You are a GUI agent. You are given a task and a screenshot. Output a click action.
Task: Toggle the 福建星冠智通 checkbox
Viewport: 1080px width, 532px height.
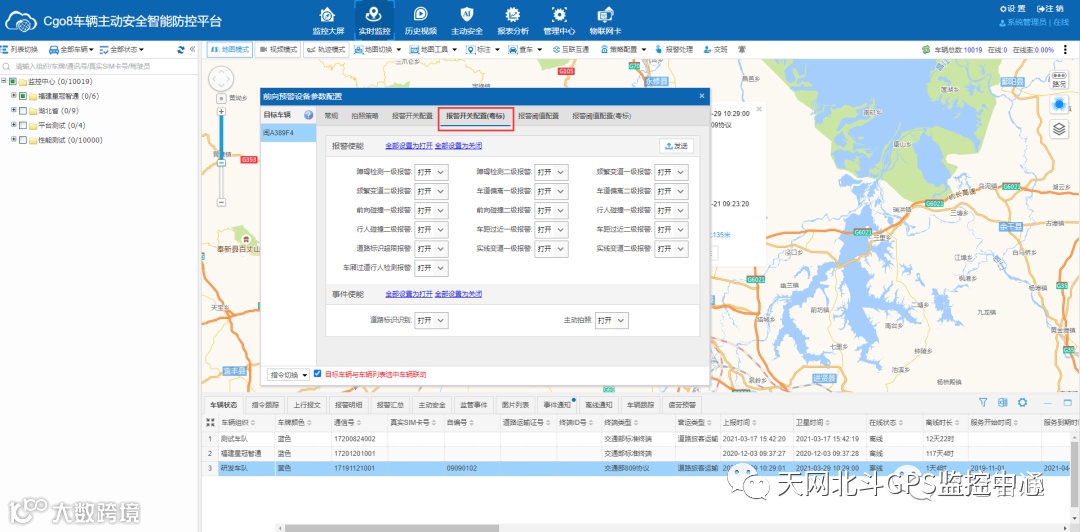[x=23, y=96]
